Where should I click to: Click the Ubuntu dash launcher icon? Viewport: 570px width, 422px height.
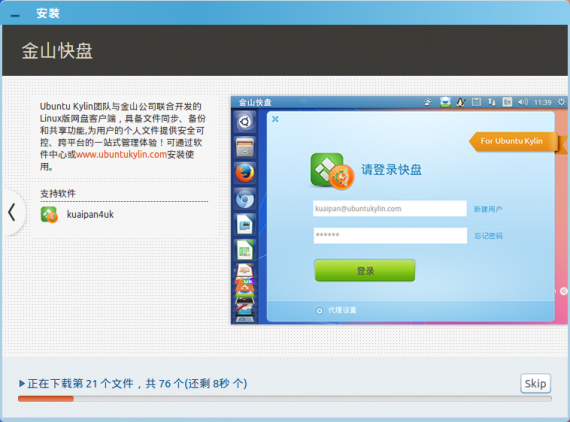(x=245, y=121)
